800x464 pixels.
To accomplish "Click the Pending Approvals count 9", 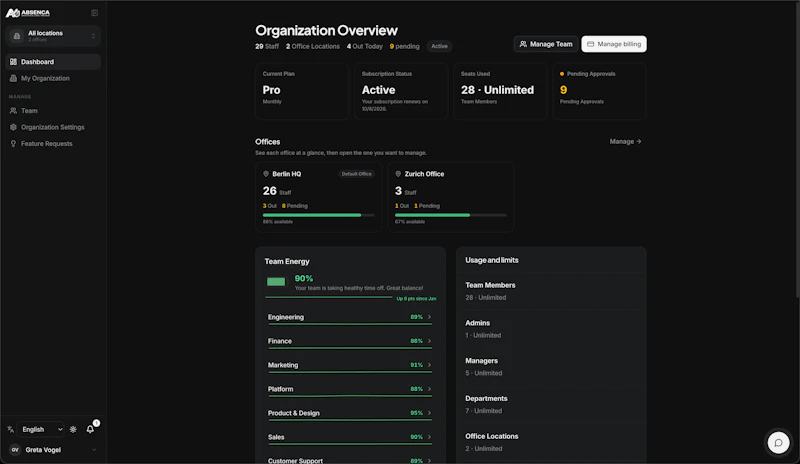I will point(563,90).
